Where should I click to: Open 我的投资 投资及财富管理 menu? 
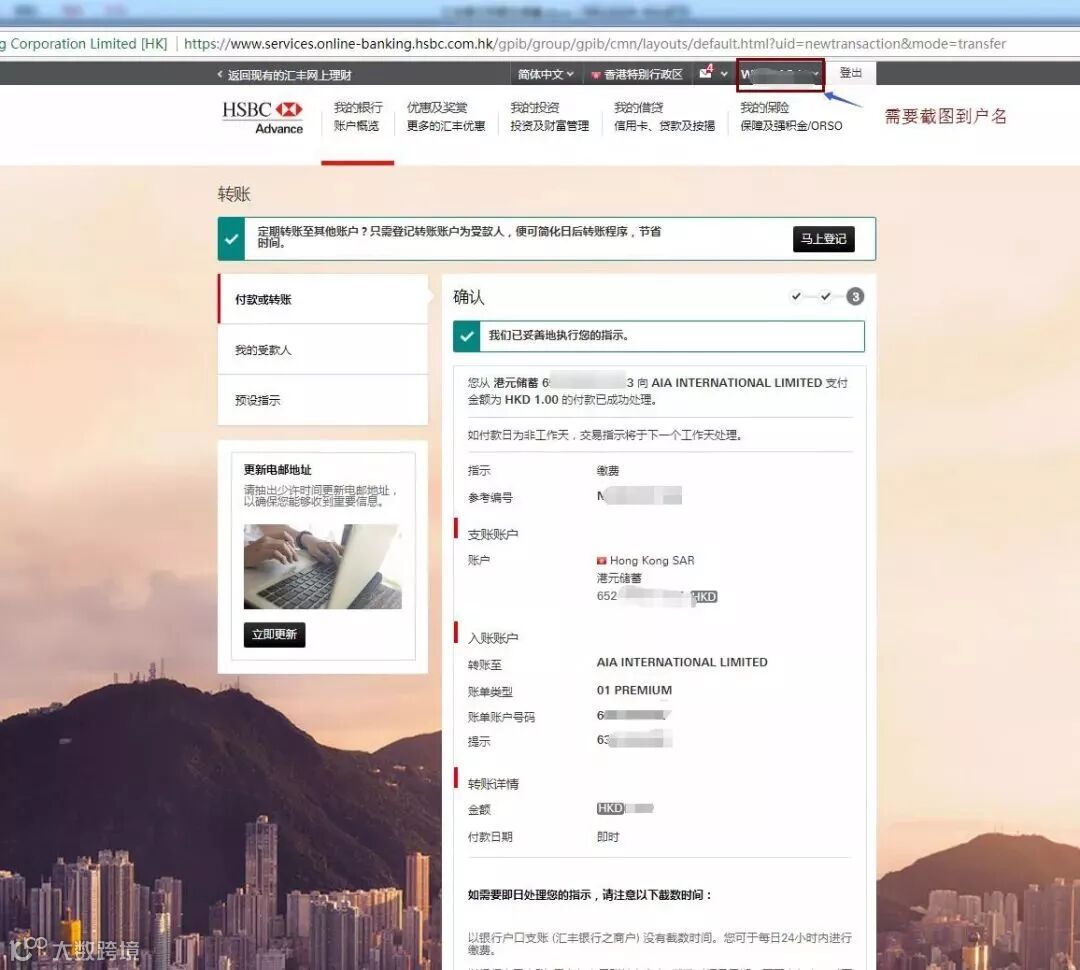pos(549,116)
